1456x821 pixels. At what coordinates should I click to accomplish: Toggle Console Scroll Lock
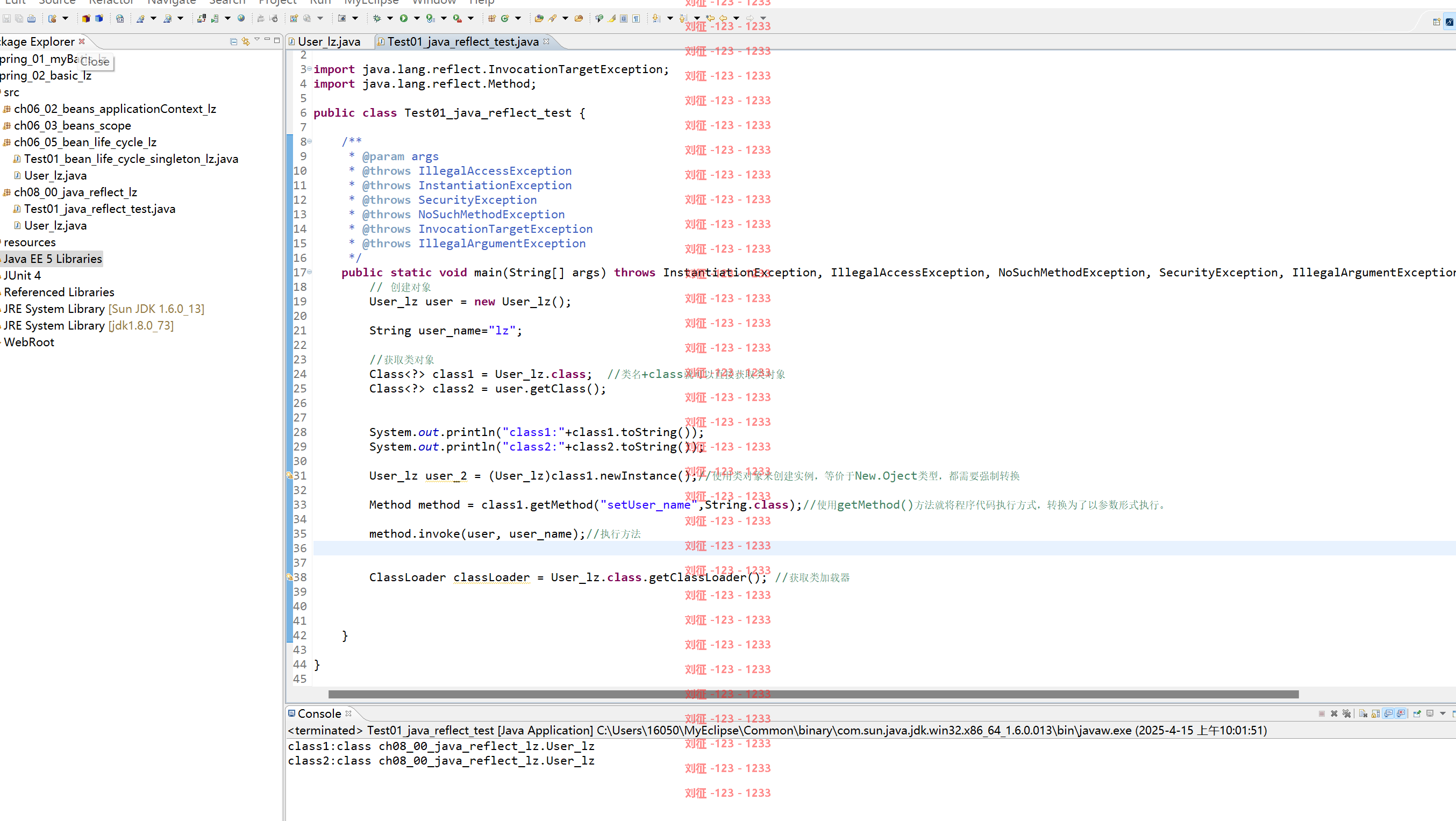click(1376, 713)
